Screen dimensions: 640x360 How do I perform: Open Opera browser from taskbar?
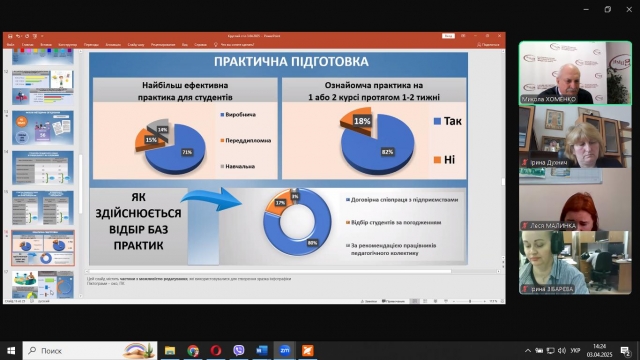(x=216, y=351)
